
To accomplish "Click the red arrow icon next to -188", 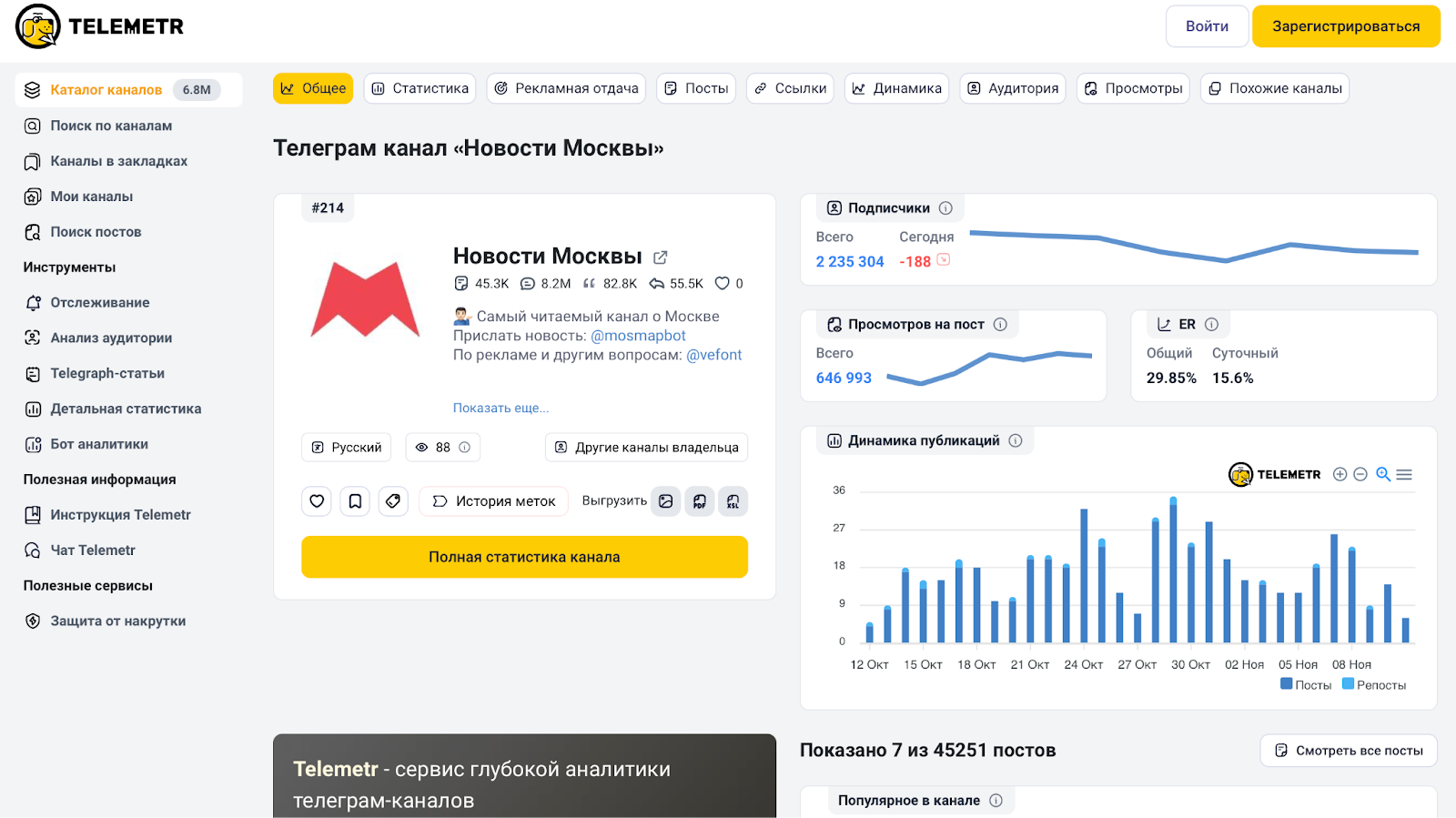I will (x=944, y=260).
